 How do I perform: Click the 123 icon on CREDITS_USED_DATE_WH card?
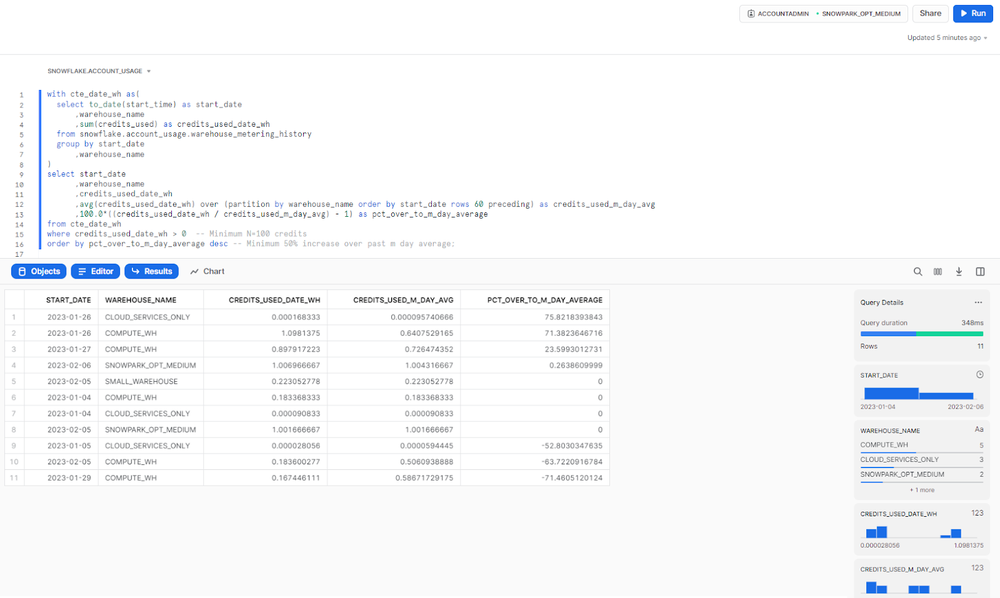[x=977, y=513]
